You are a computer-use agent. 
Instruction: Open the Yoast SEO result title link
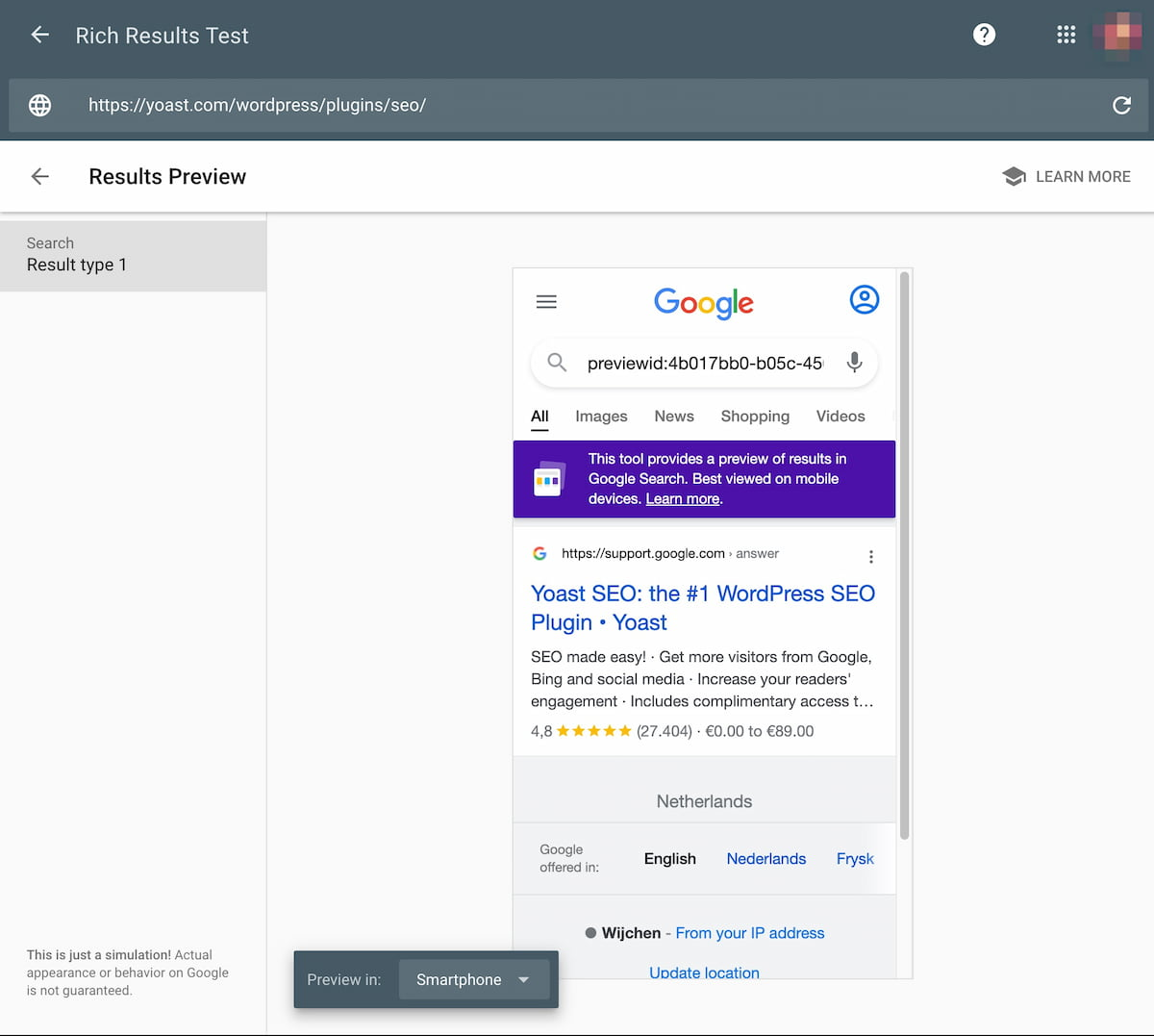703,608
